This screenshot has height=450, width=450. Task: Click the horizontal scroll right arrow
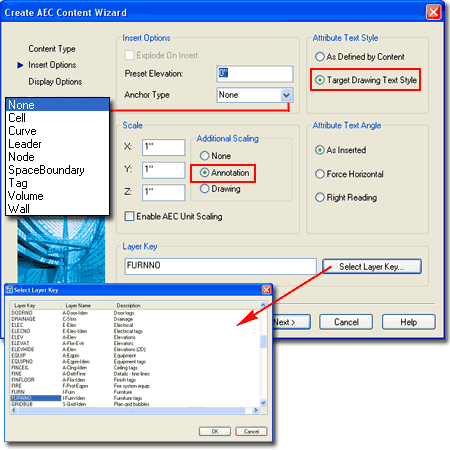click(x=256, y=410)
